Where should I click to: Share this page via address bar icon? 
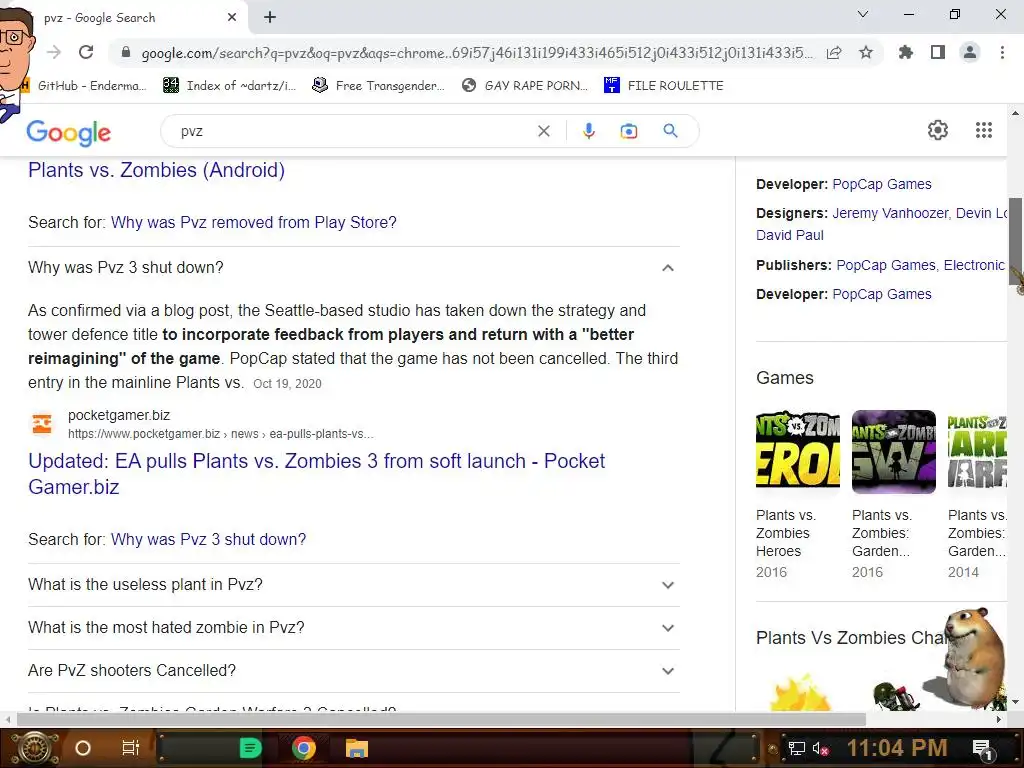click(834, 52)
